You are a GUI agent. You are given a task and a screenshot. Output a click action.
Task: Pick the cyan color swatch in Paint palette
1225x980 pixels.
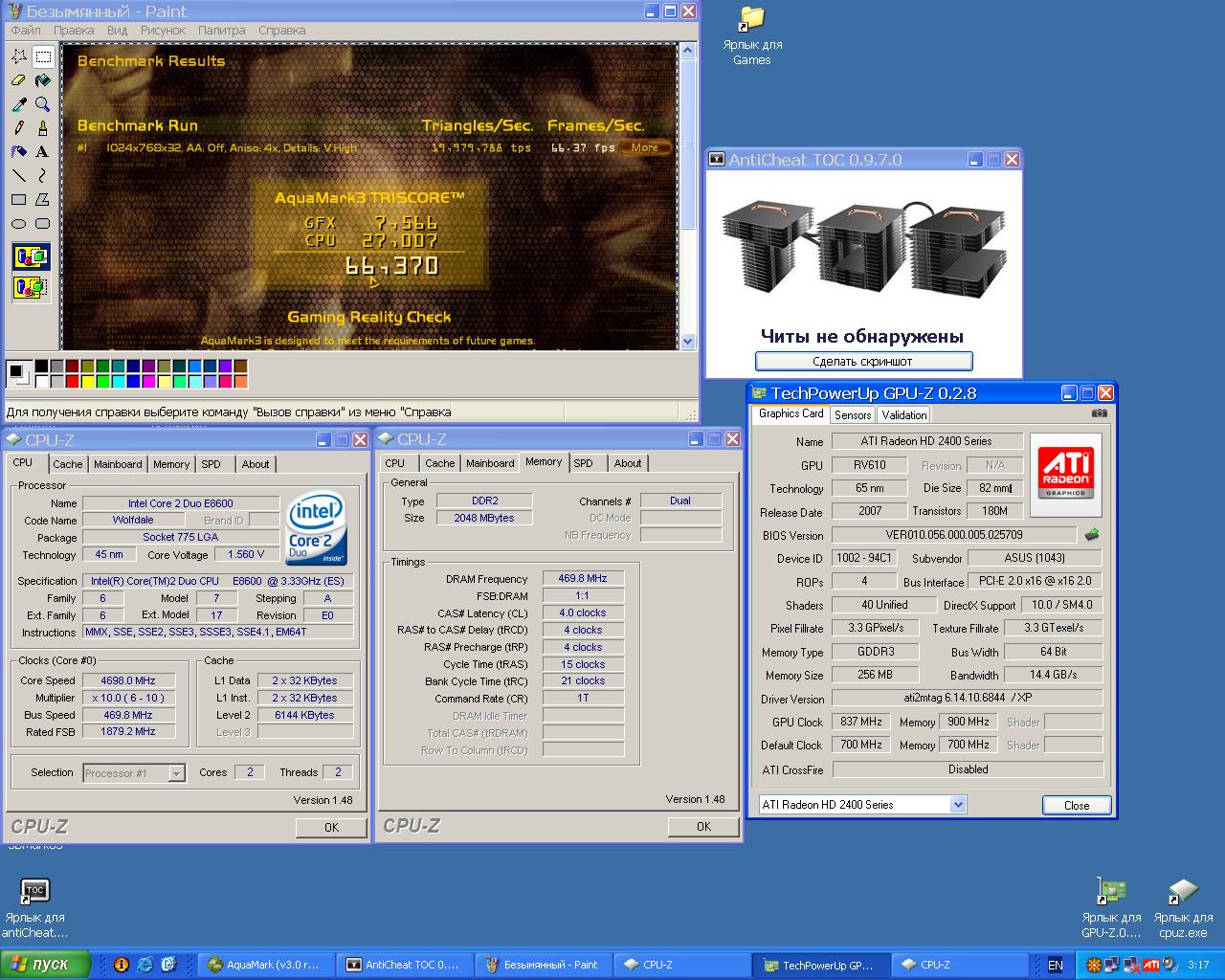(x=119, y=382)
